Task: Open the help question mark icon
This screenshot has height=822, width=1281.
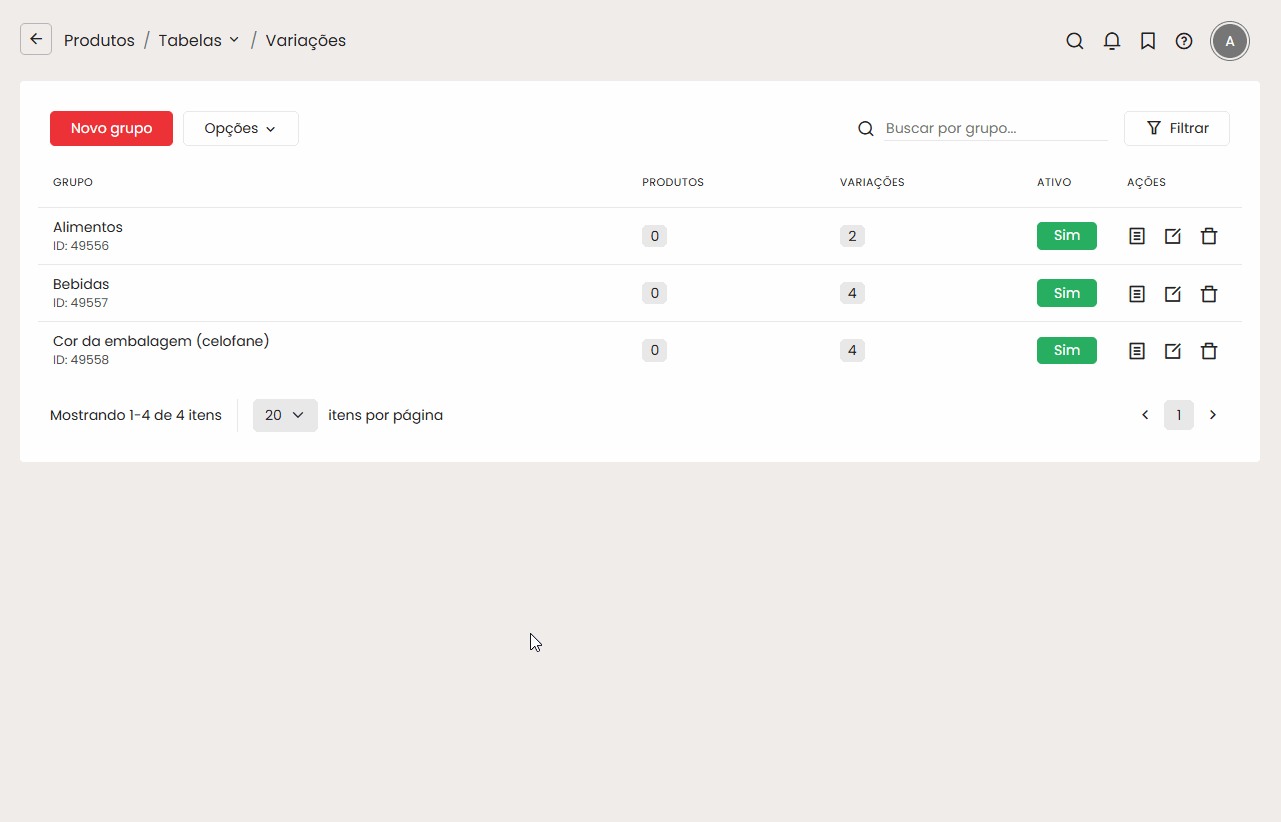Action: point(1184,41)
